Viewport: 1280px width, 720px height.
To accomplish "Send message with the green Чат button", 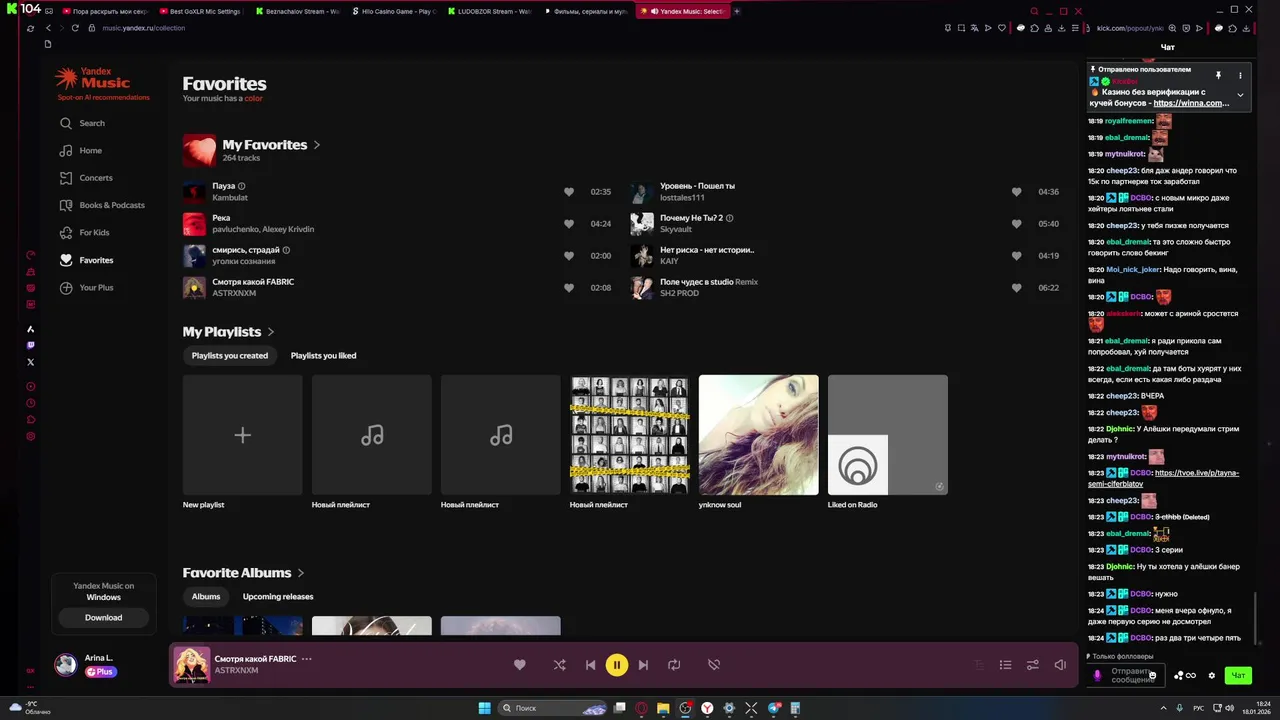I will point(1238,675).
